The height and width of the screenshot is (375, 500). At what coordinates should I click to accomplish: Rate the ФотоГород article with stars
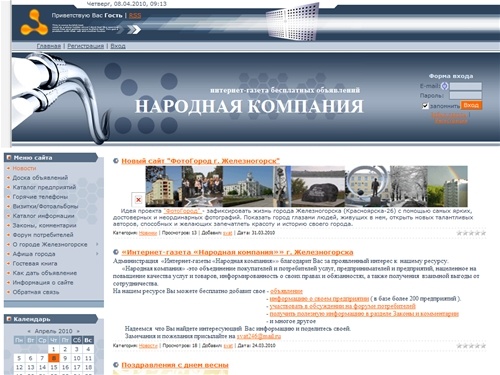coord(471,233)
